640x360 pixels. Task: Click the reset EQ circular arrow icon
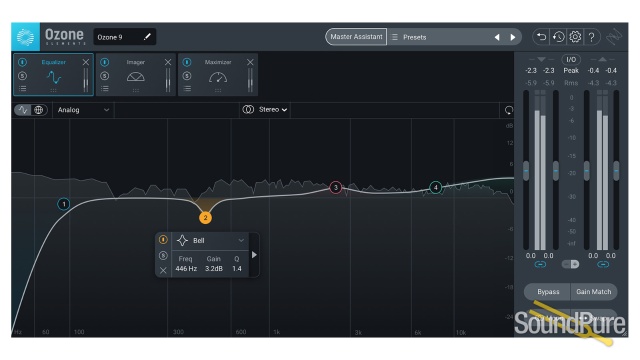(509, 110)
